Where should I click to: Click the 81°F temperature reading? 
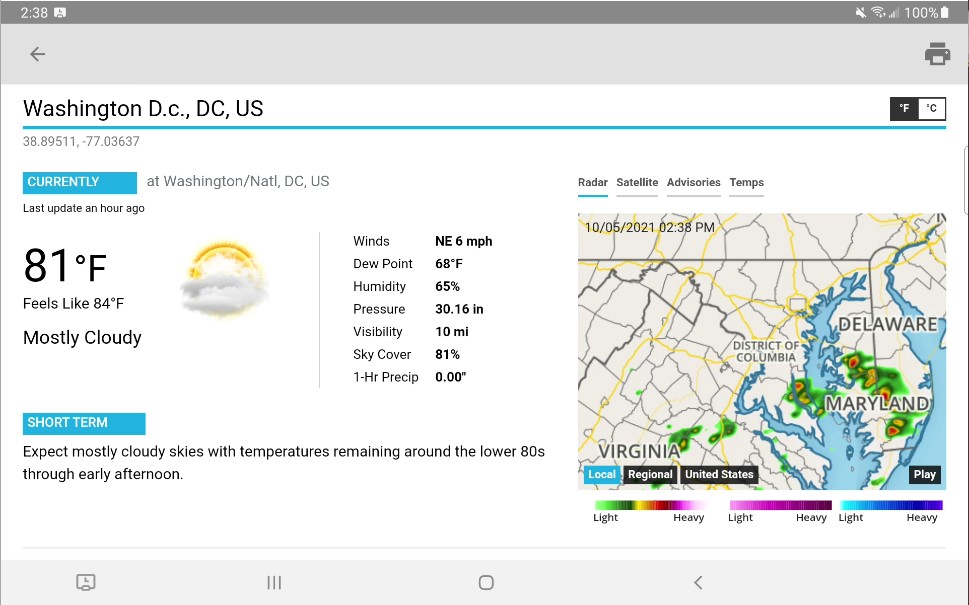pos(65,266)
